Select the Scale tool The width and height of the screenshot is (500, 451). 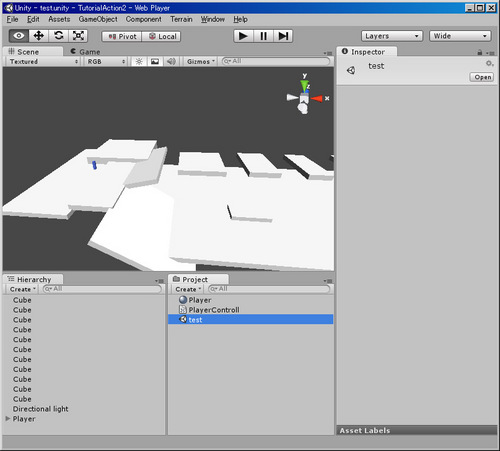click(78, 36)
